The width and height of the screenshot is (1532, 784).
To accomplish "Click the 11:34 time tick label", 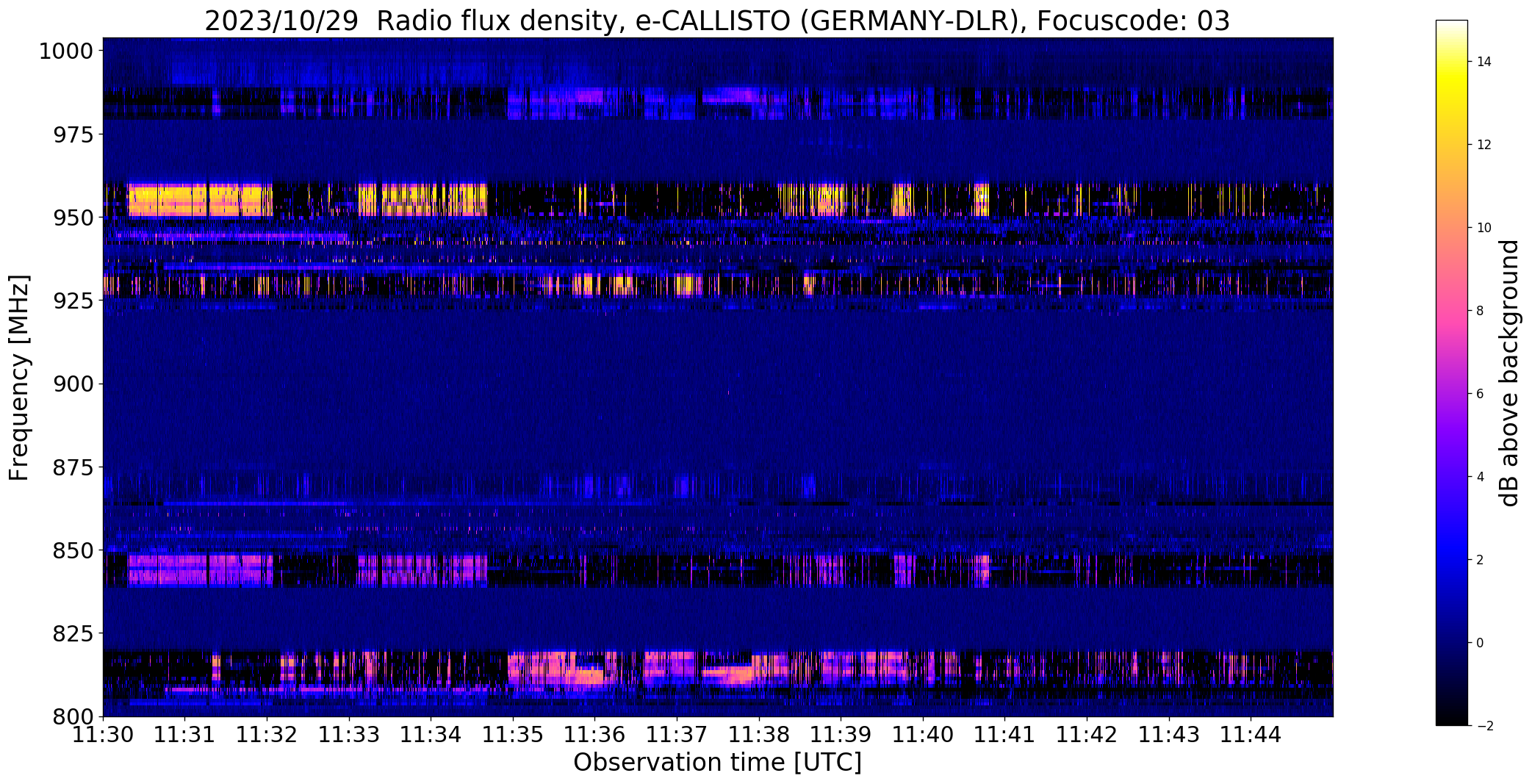I will [x=431, y=735].
